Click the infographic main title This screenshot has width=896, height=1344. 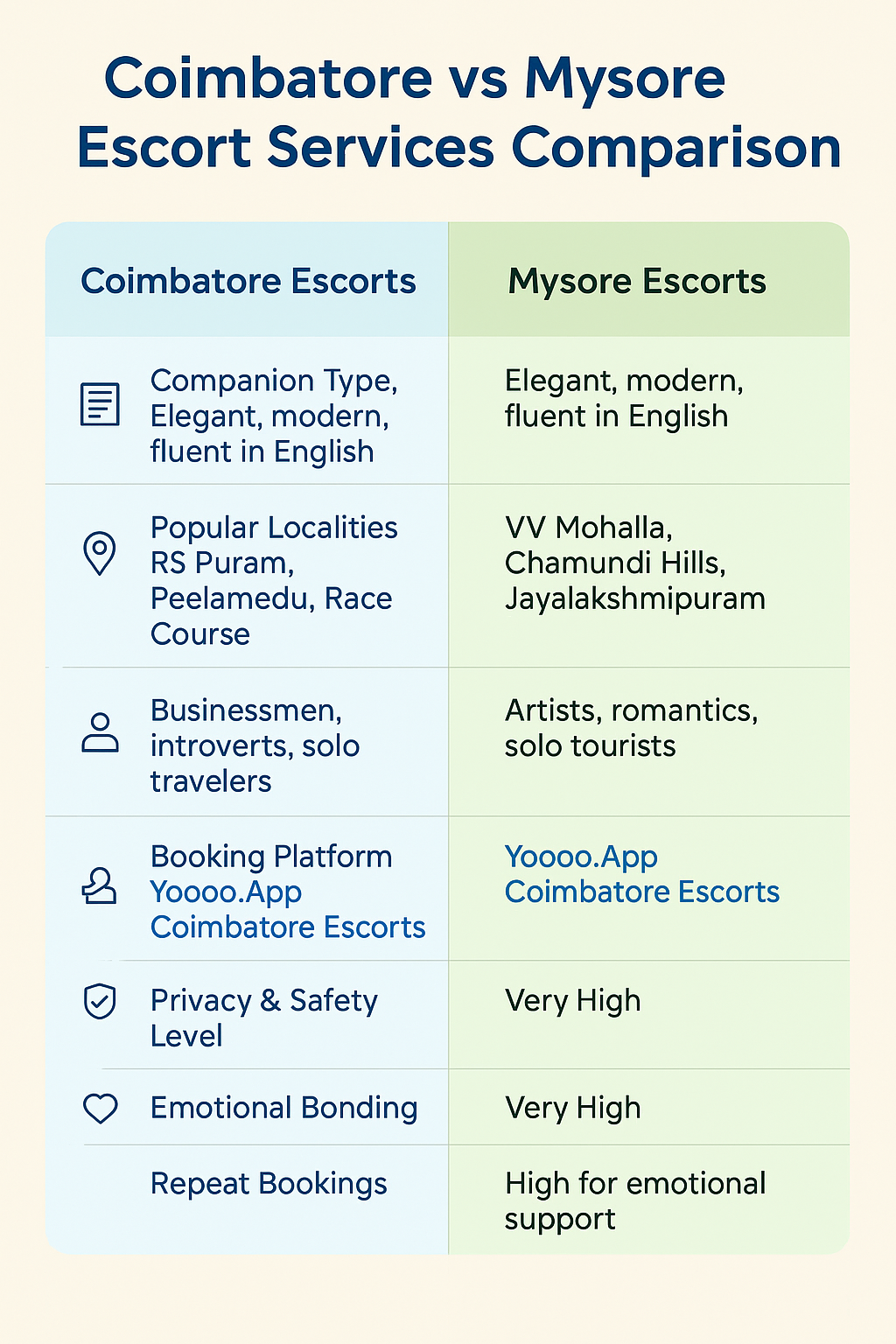[x=458, y=114]
